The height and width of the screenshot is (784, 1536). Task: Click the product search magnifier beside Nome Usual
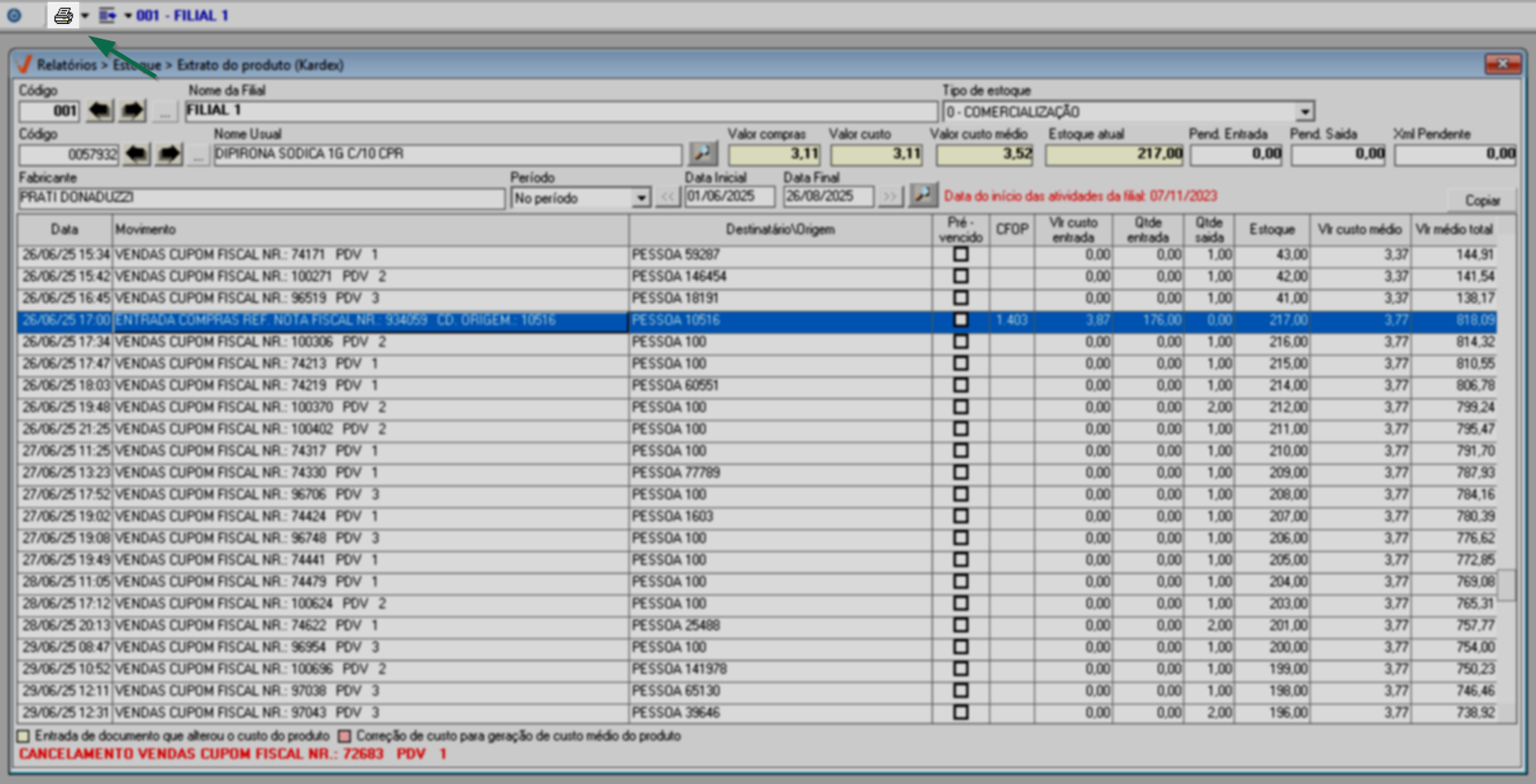(702, 153)
